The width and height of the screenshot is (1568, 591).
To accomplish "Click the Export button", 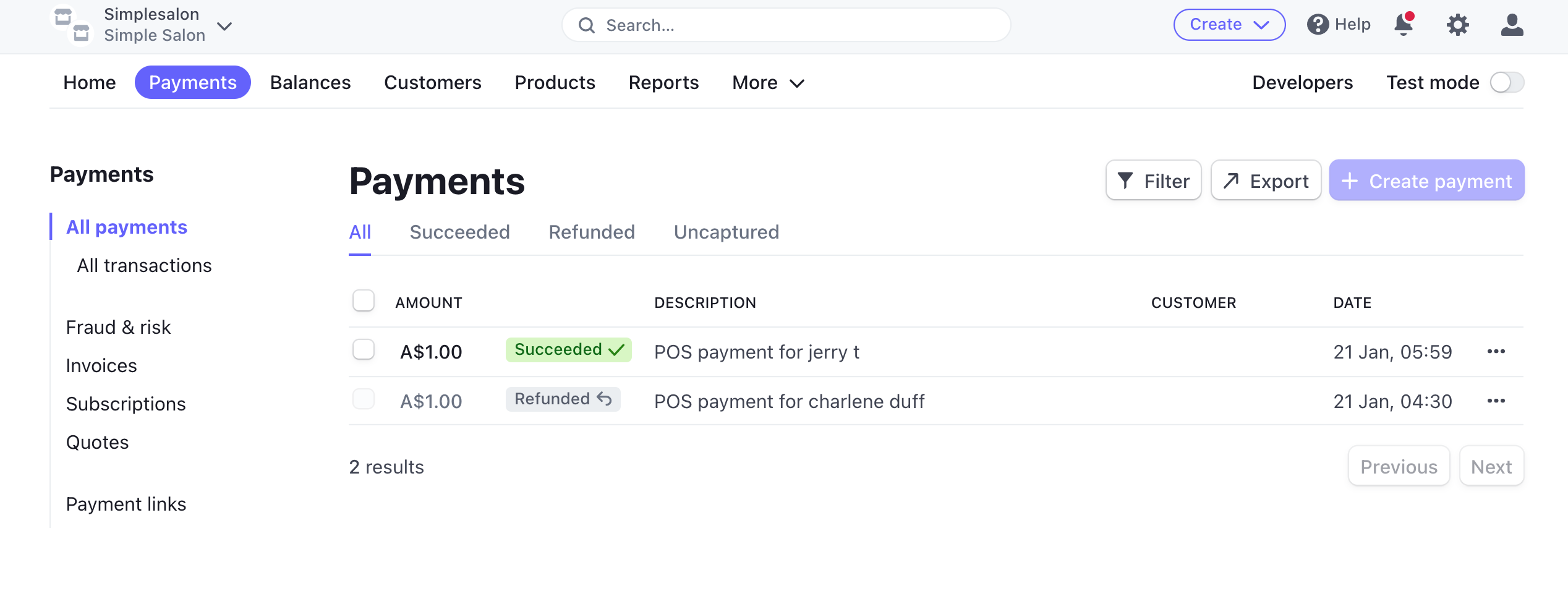I will 1266,181.
